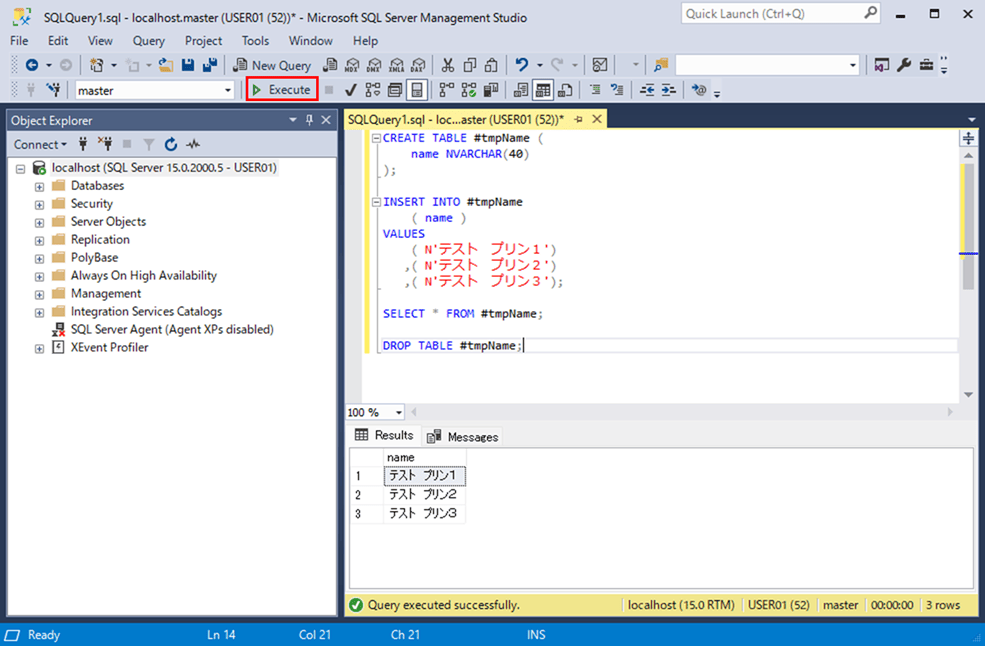
Task: Switch to the Results tab
Action: pyautogui.click(x=384, y=435)
